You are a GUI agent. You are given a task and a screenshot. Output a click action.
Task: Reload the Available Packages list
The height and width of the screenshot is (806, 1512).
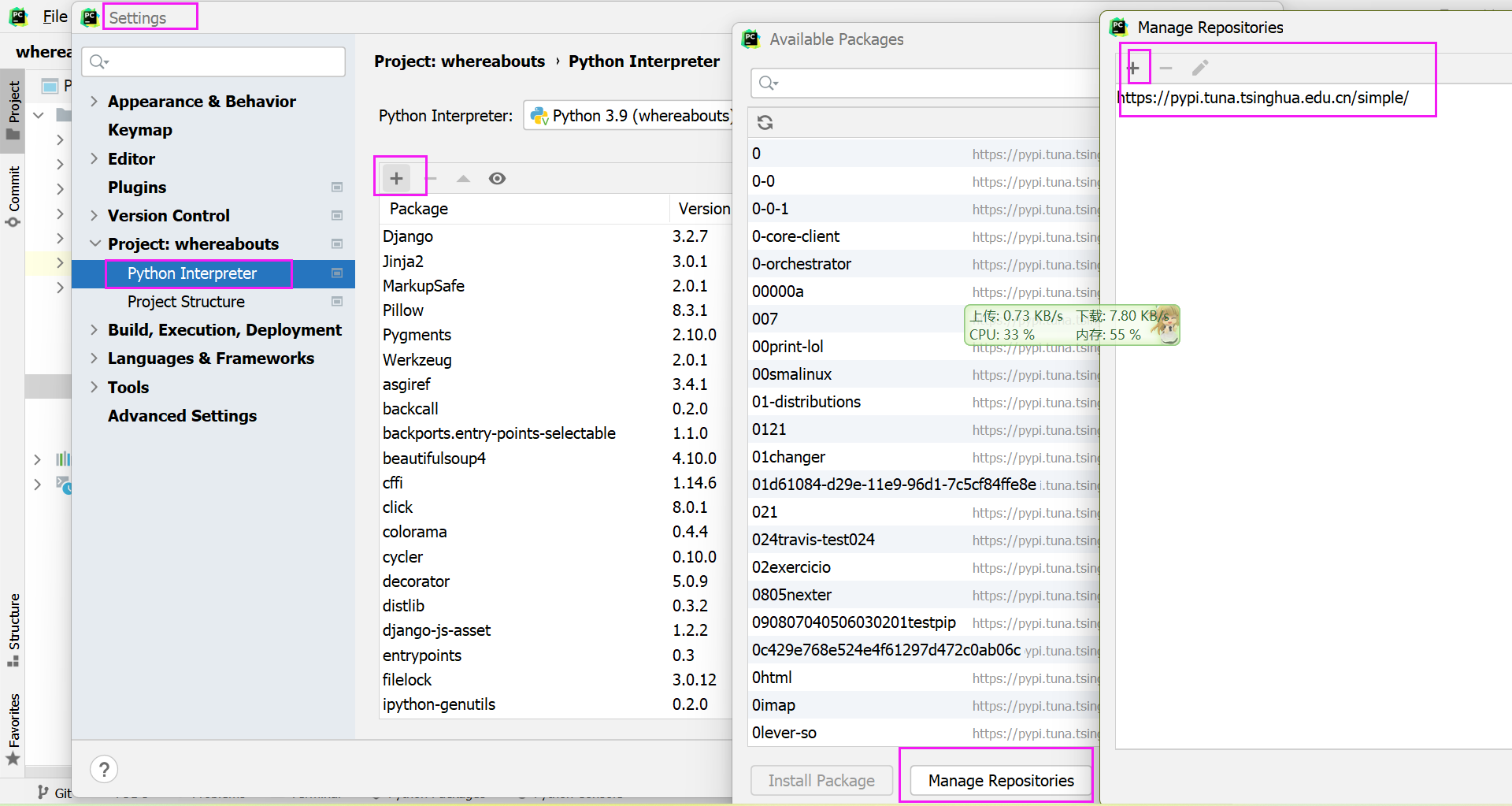[x=765, y=122]
